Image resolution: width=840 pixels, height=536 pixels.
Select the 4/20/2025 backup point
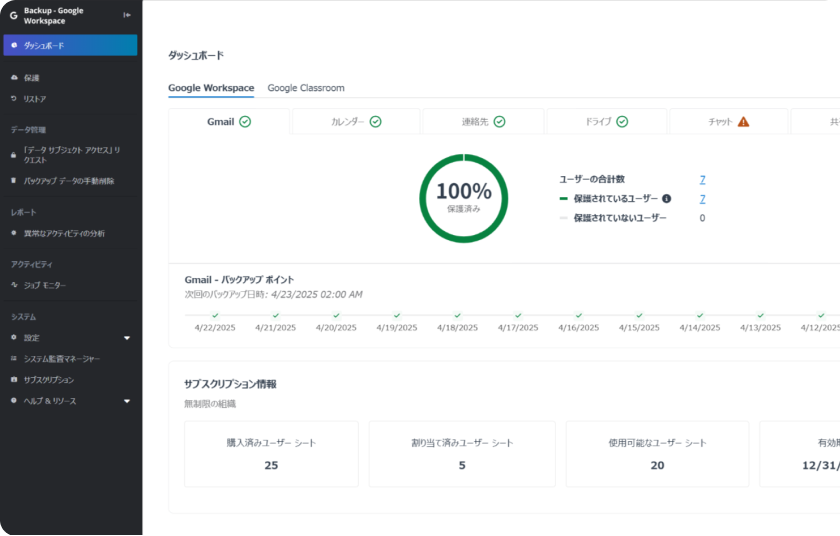coord(336,322)
